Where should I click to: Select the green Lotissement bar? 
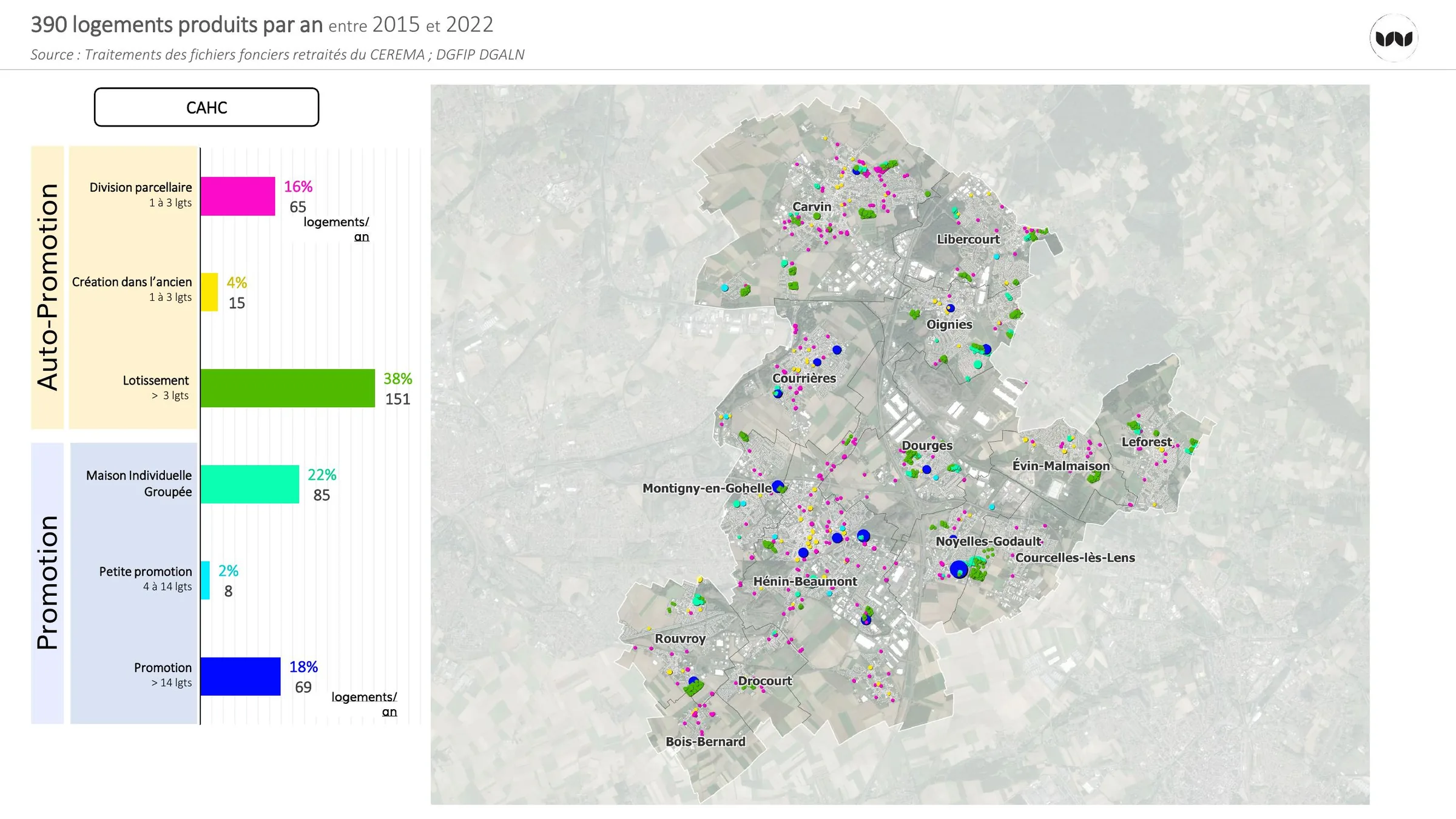tap(288, 388)
